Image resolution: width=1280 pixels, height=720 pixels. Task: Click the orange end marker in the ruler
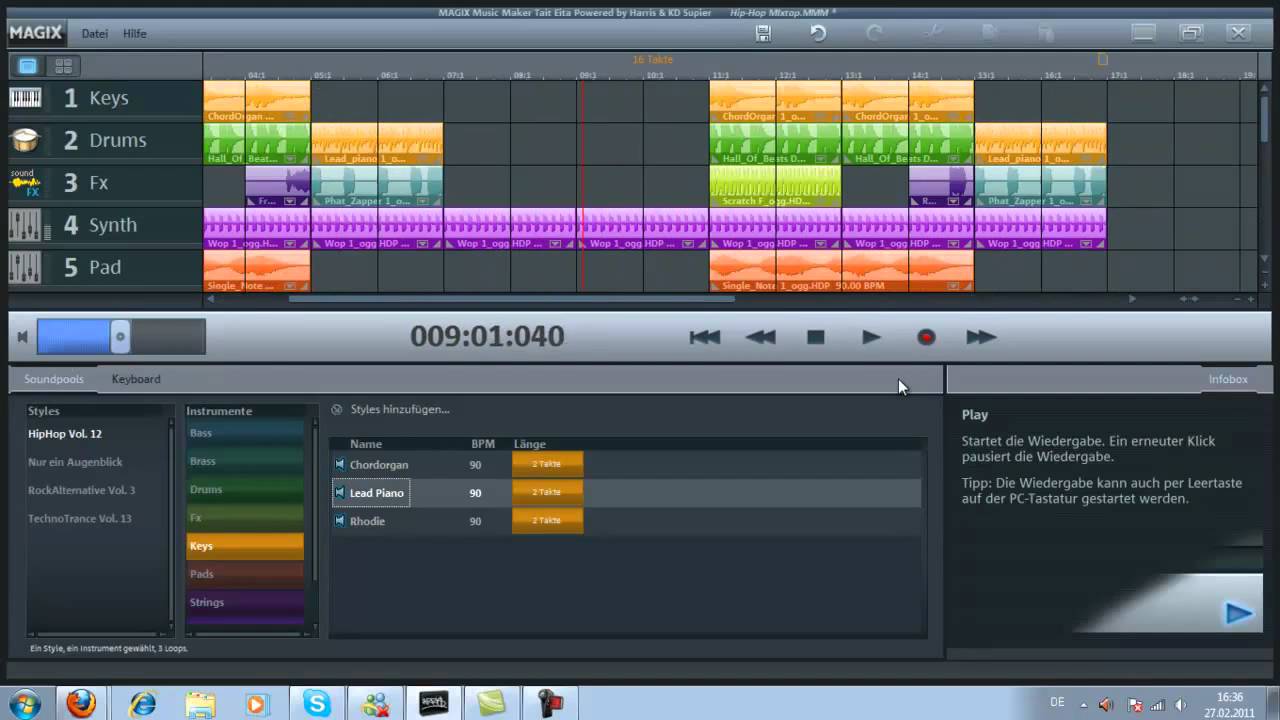coord(1103,60)
